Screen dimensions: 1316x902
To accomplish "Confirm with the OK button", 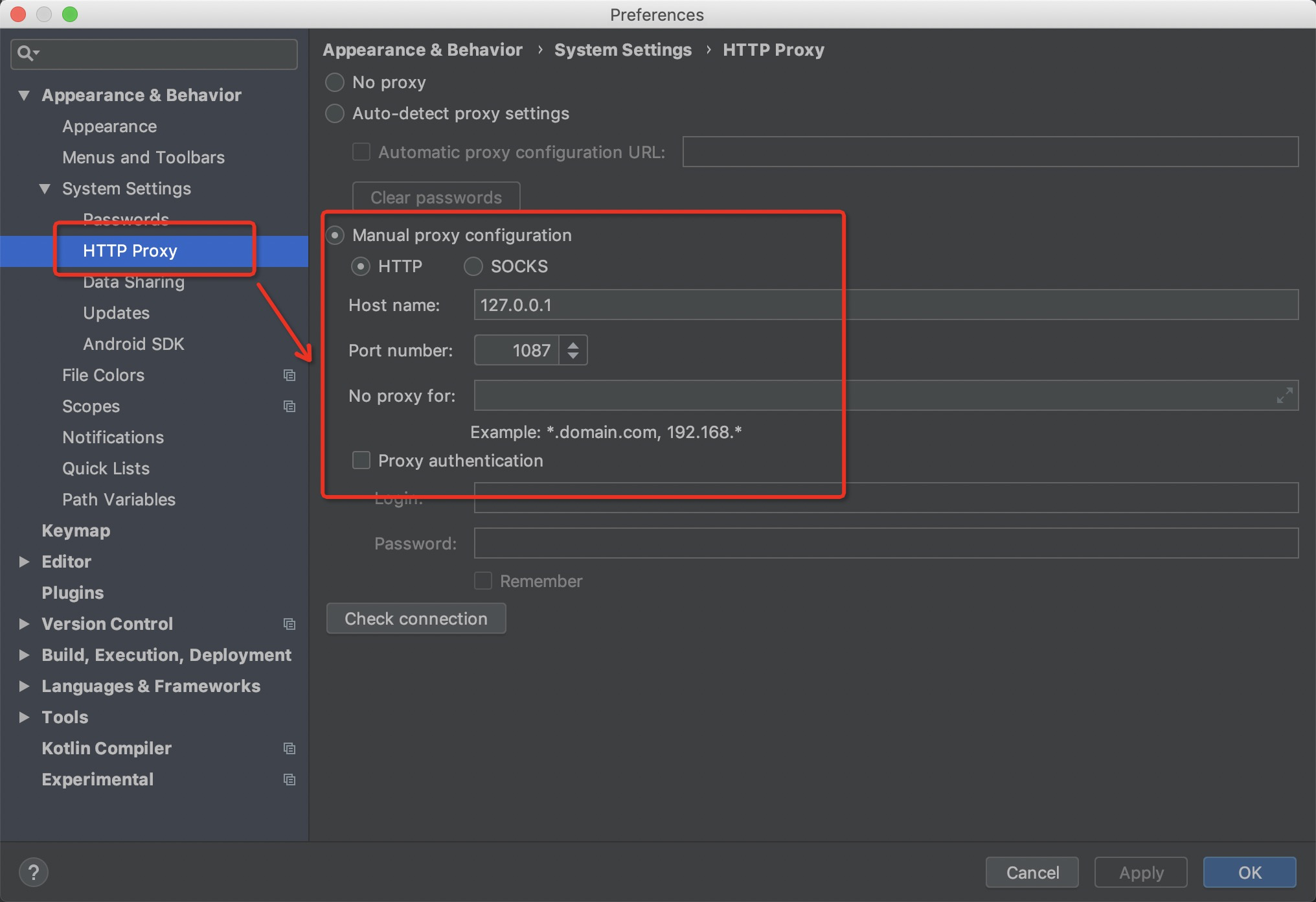I will pyautogui.click(x=1250, y=873).
